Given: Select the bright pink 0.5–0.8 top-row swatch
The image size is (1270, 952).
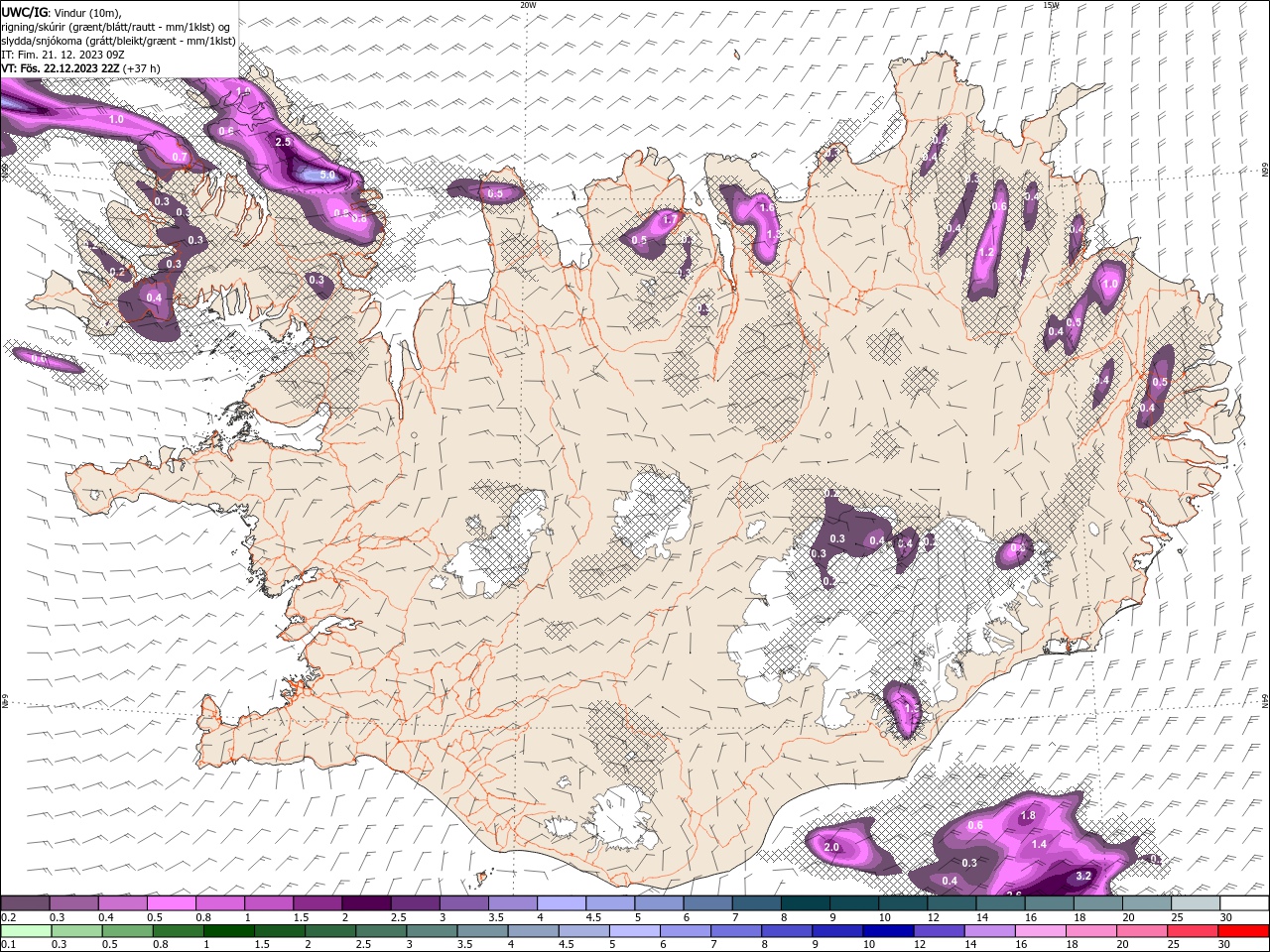Looking at the screenshot, I should click(171, 903).
